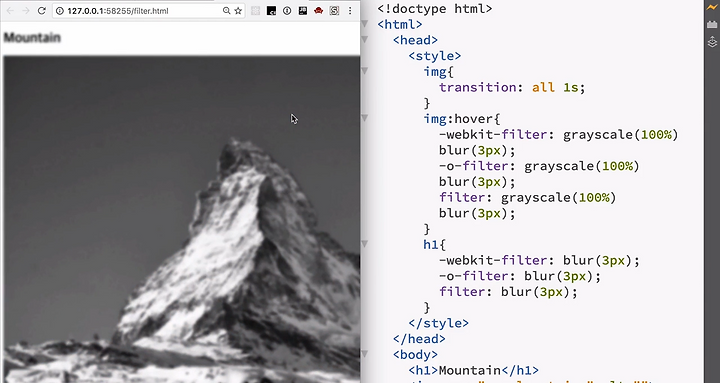Click the opening <style> tag
This screenshot has height=383, width=720.
pos(434,56)
